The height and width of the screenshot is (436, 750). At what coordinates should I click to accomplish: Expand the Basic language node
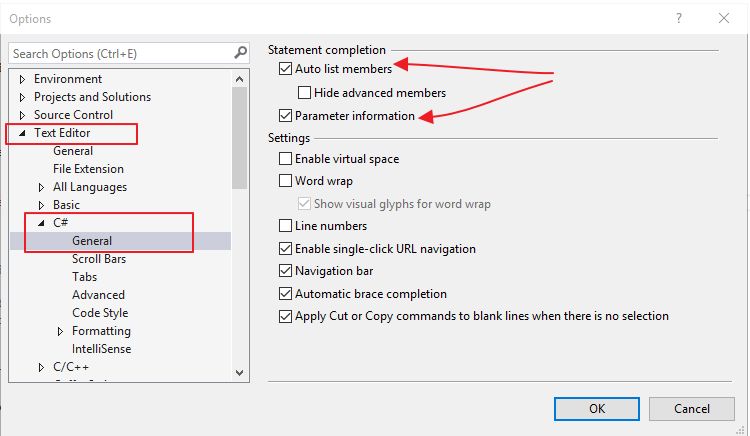[41, 205]
